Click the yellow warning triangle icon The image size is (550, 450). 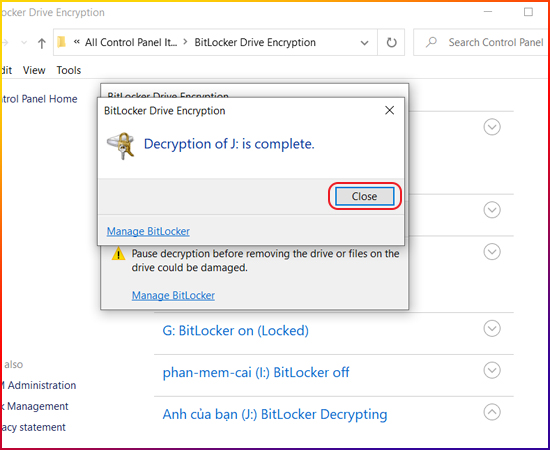point(118,254)
